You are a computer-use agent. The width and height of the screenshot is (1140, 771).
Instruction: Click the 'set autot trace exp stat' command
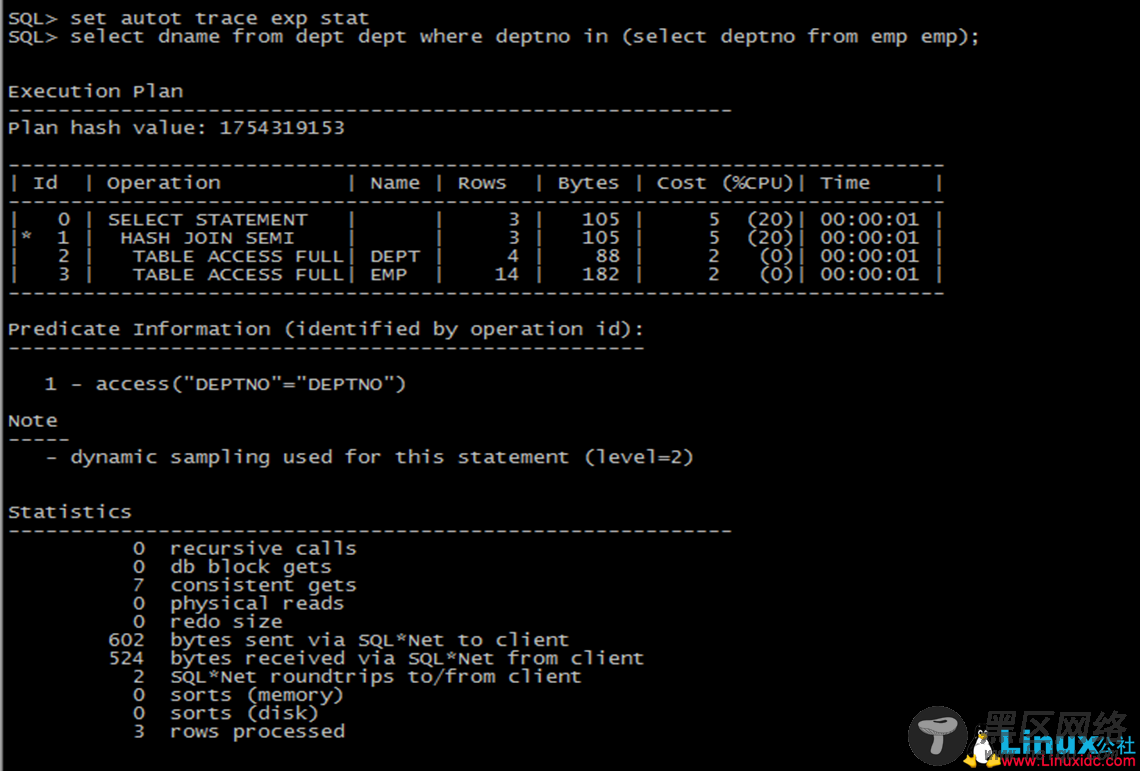coord(219,18)
